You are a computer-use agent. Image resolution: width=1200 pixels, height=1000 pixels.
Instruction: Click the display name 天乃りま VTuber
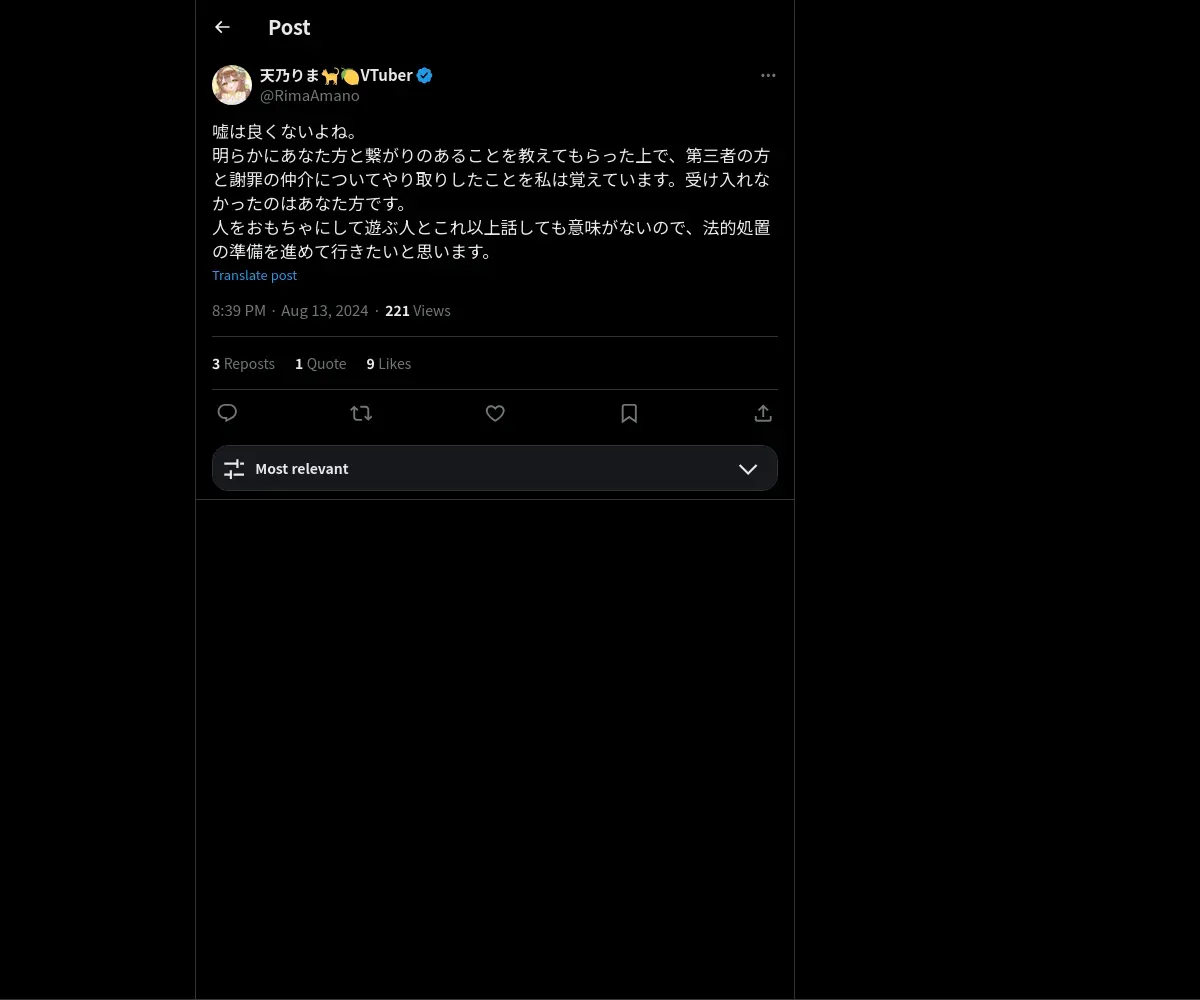tap(336, 75)
